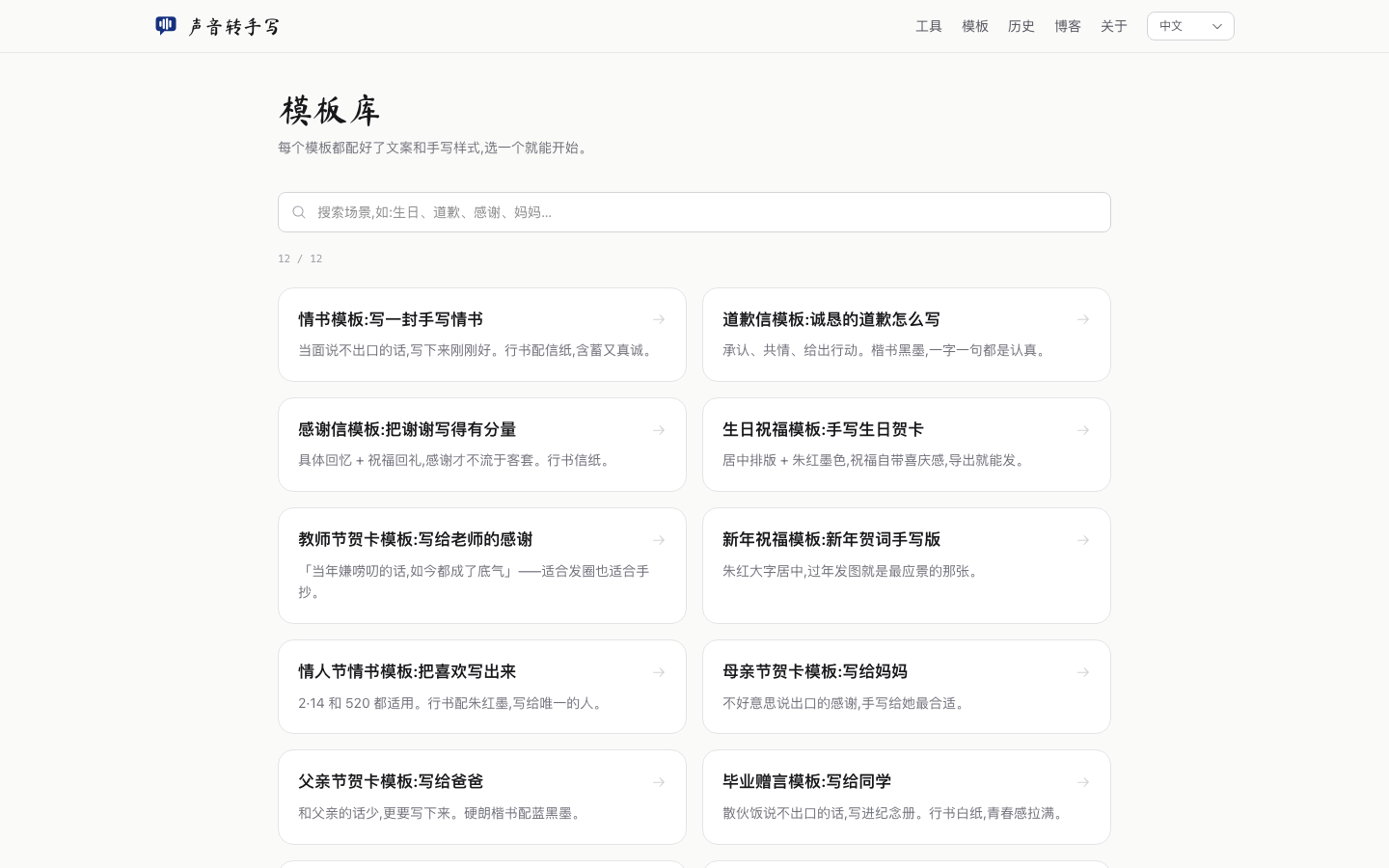Choose 母亲节贺卡模板:写给妈妈 title

(x=815, y=671)
